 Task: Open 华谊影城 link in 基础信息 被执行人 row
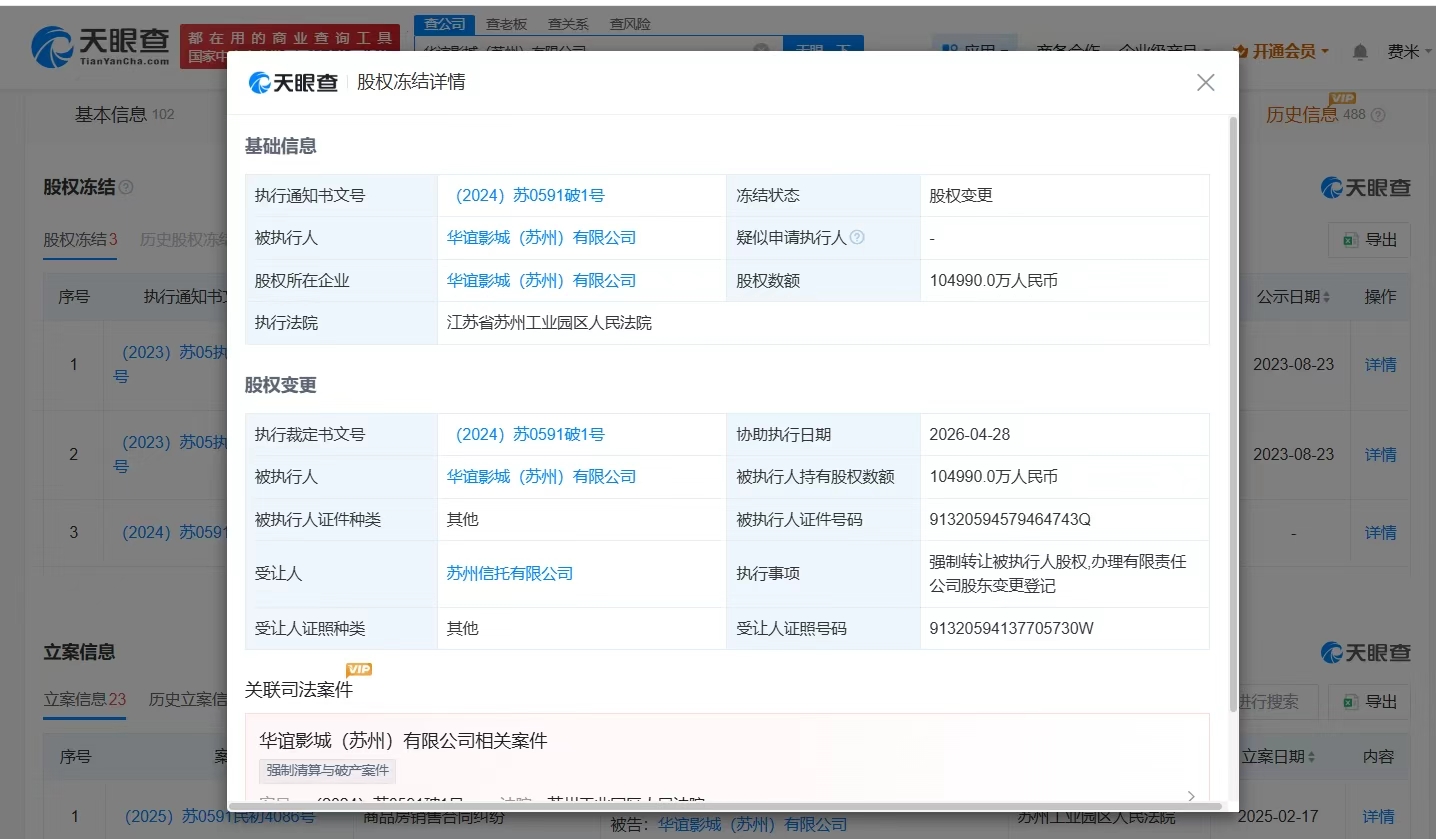point(541,238)
